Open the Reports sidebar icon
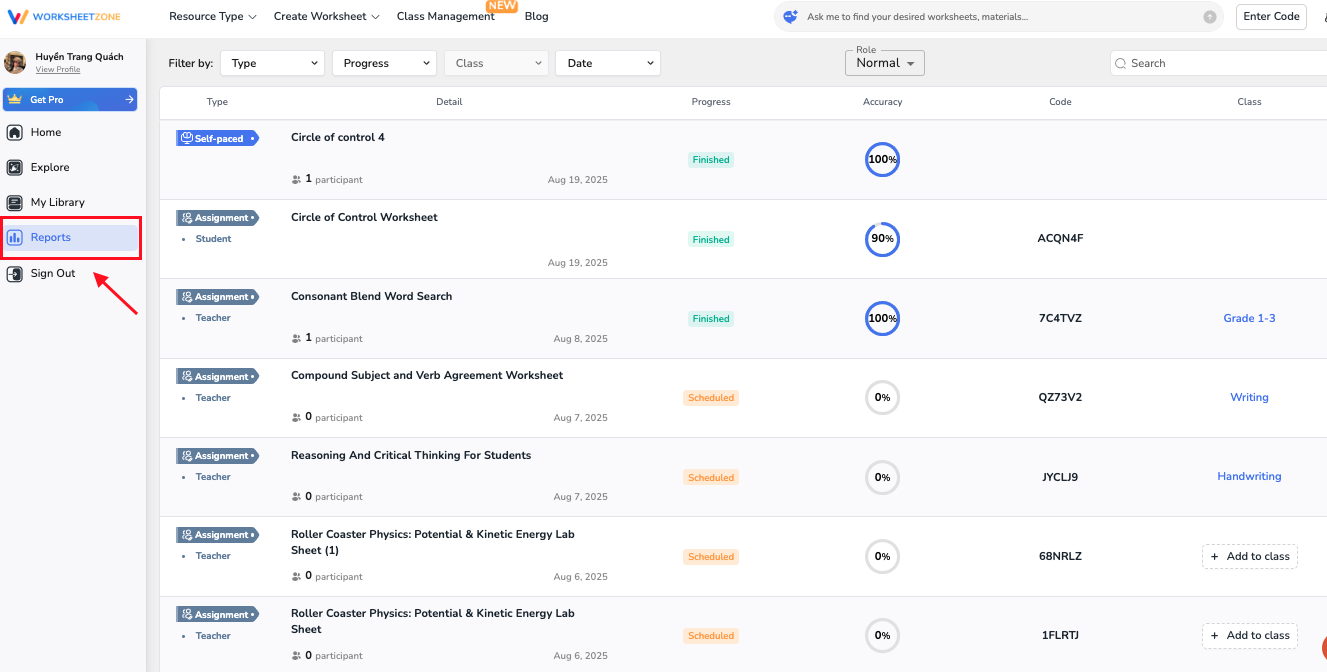 (15, 237)
